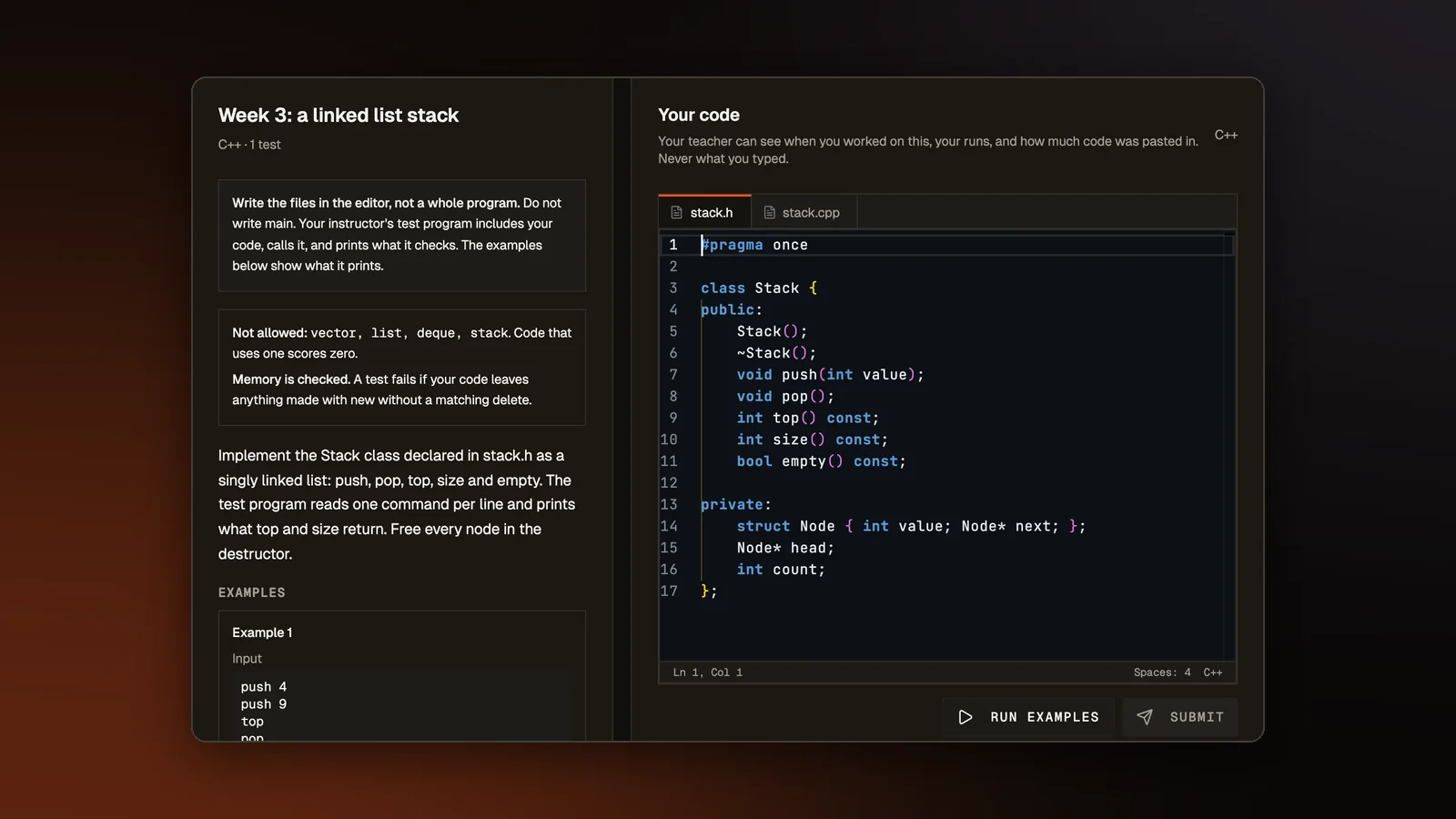Click the C++ entry in the editor status bar

tap(1213, 672)
